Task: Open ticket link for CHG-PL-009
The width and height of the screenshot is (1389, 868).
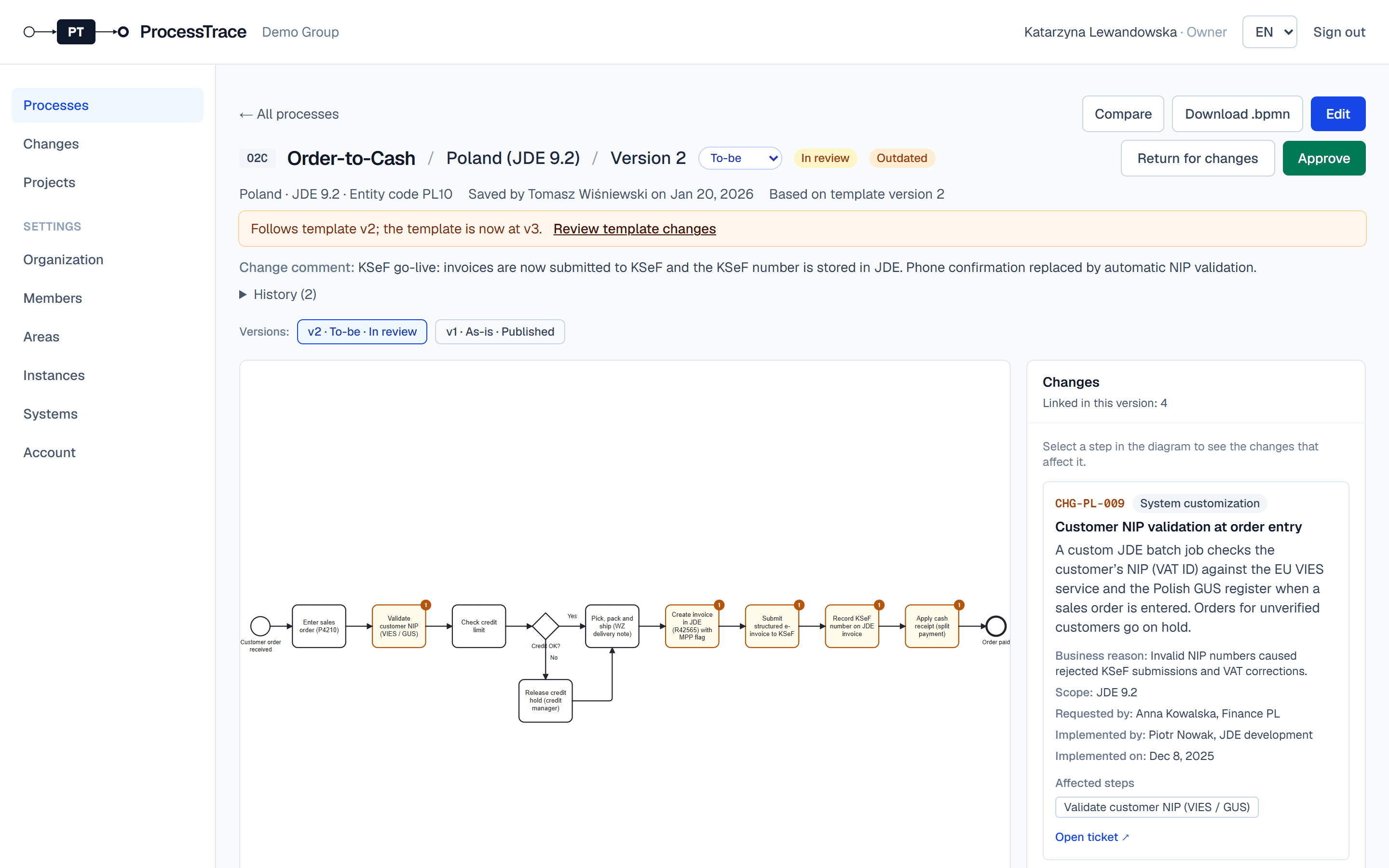Action: click(1092, 837)
